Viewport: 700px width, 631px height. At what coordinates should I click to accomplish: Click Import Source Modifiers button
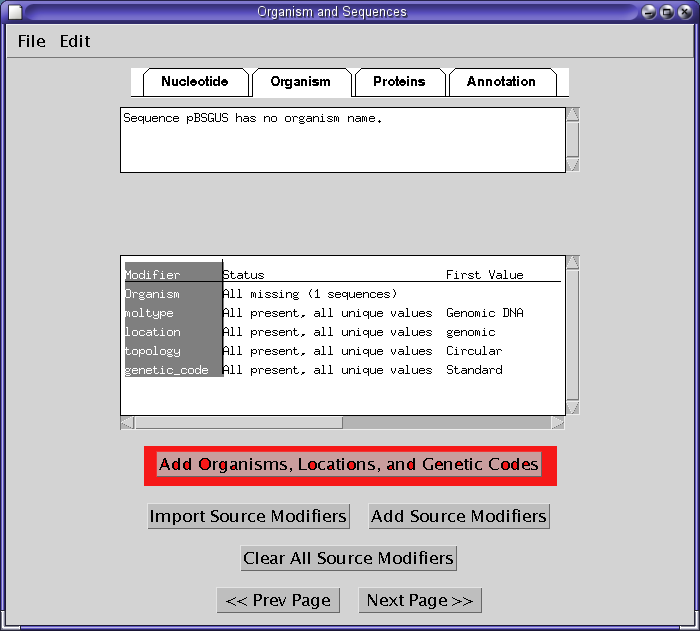click(248, 516)
